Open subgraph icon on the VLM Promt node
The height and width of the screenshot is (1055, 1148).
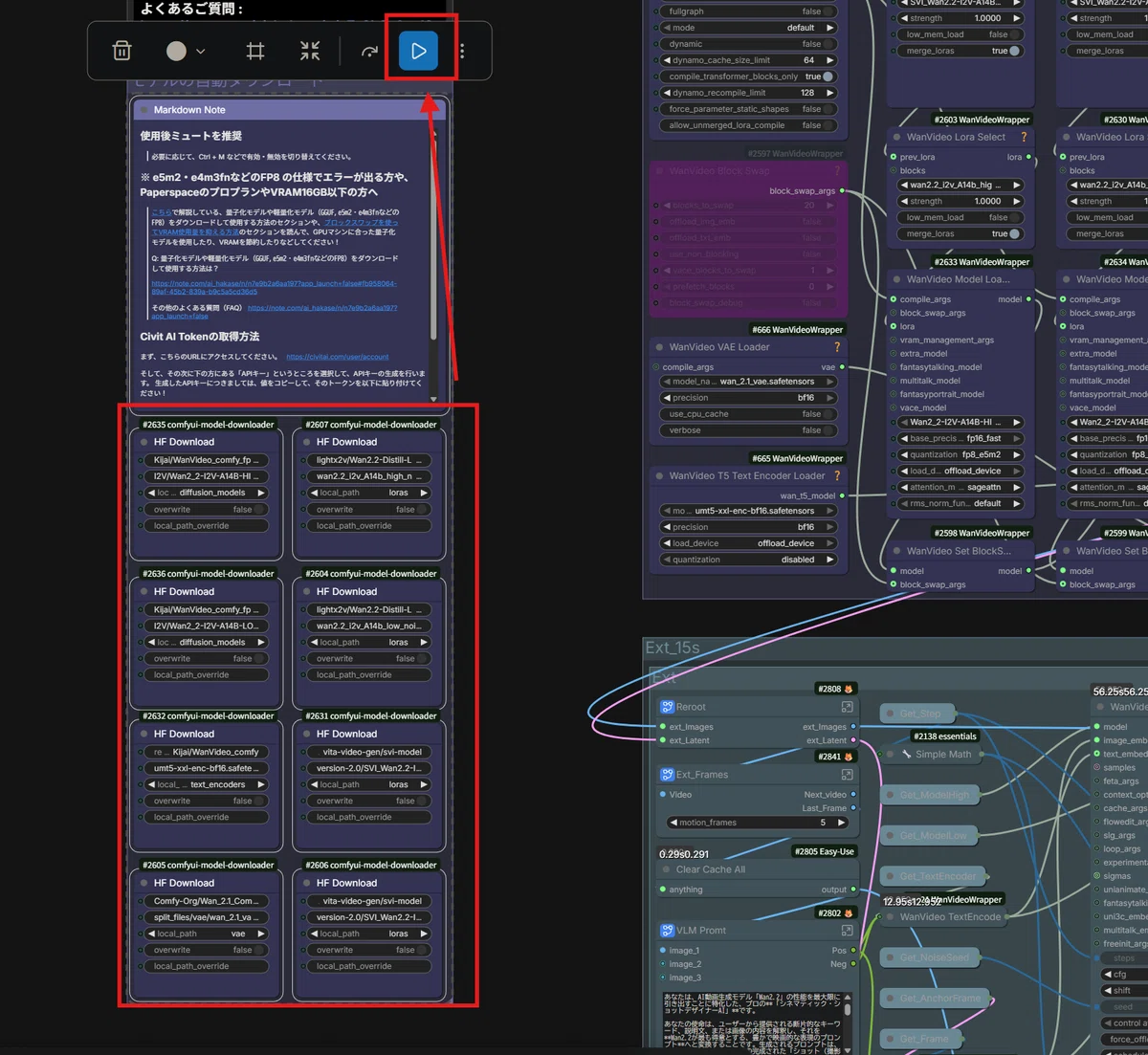pos(847,930)
